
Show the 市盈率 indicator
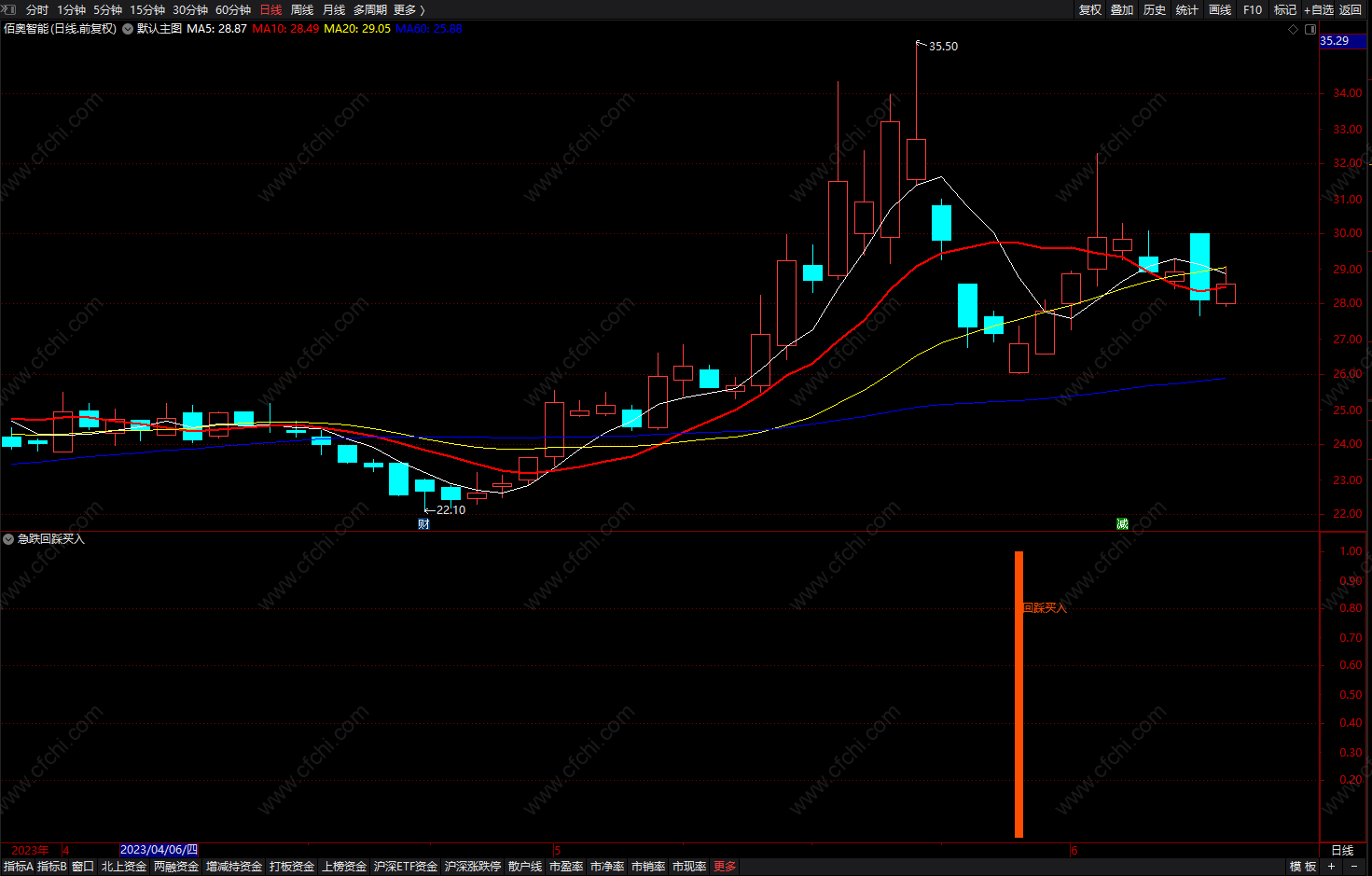566,867
